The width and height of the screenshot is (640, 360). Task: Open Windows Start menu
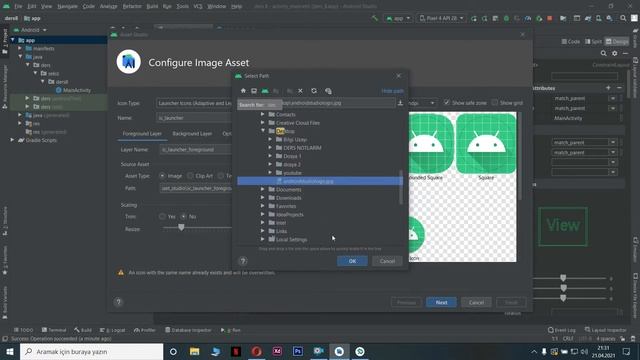click(x=10, y=351)
